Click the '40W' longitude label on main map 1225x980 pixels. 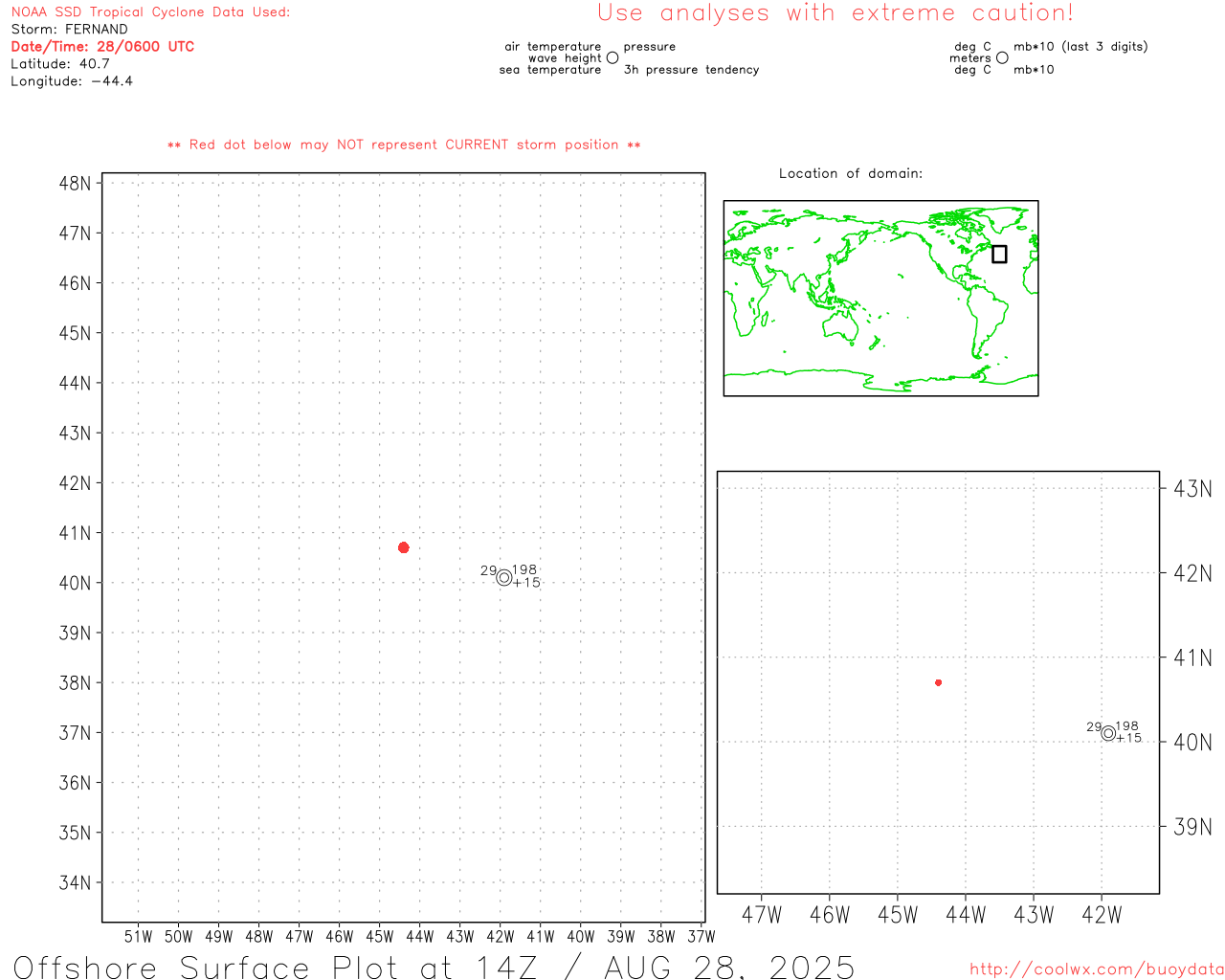[x=581, y=937]
